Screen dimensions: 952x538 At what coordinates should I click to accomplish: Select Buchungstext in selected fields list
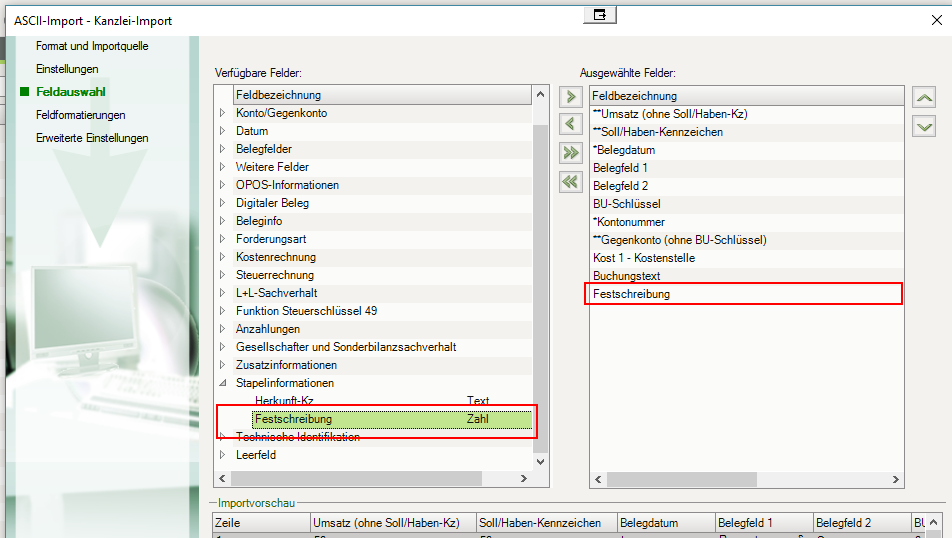coord(626,276)
